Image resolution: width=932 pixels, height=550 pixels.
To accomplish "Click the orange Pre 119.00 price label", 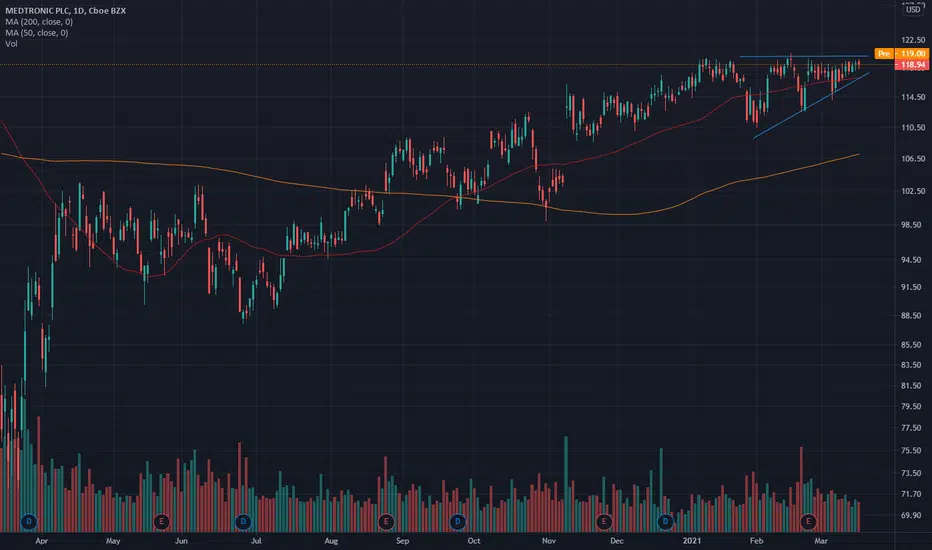I will 901,54.
